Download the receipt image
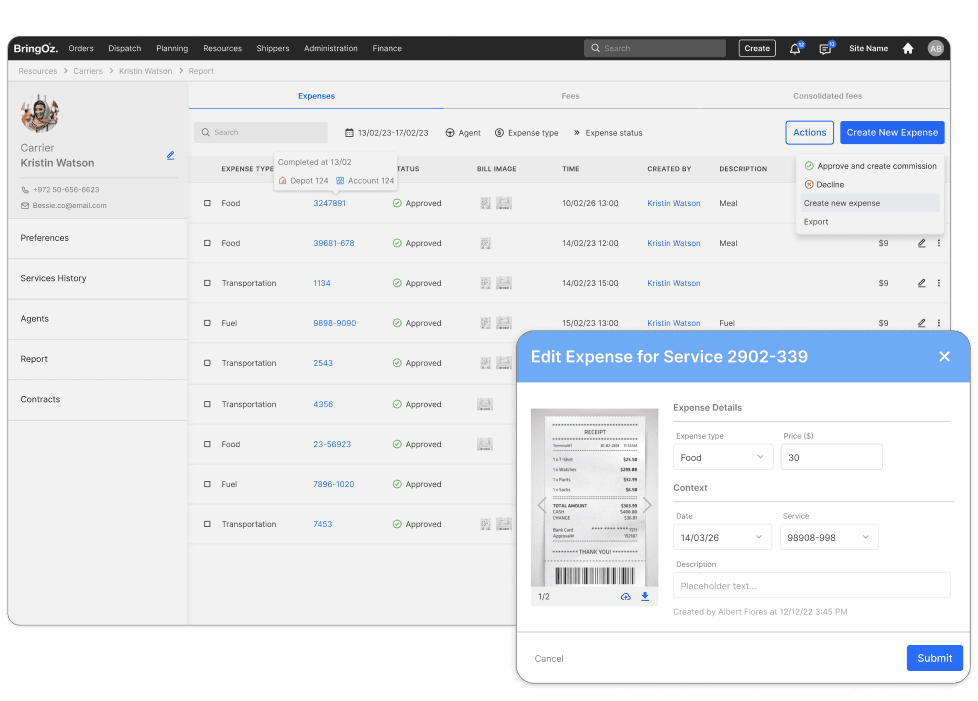Image resolution: width=978 pixels, height=701 pixels. (645, 596)
